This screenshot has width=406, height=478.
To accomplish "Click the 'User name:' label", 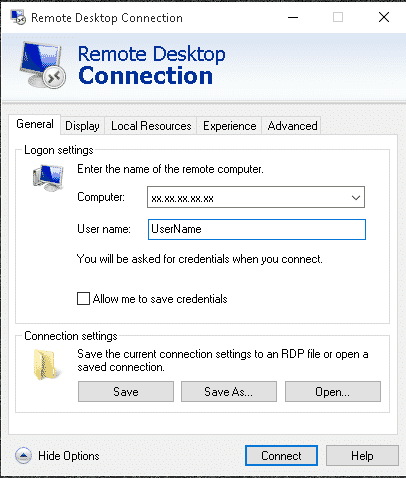I will (x=104, y=229).
